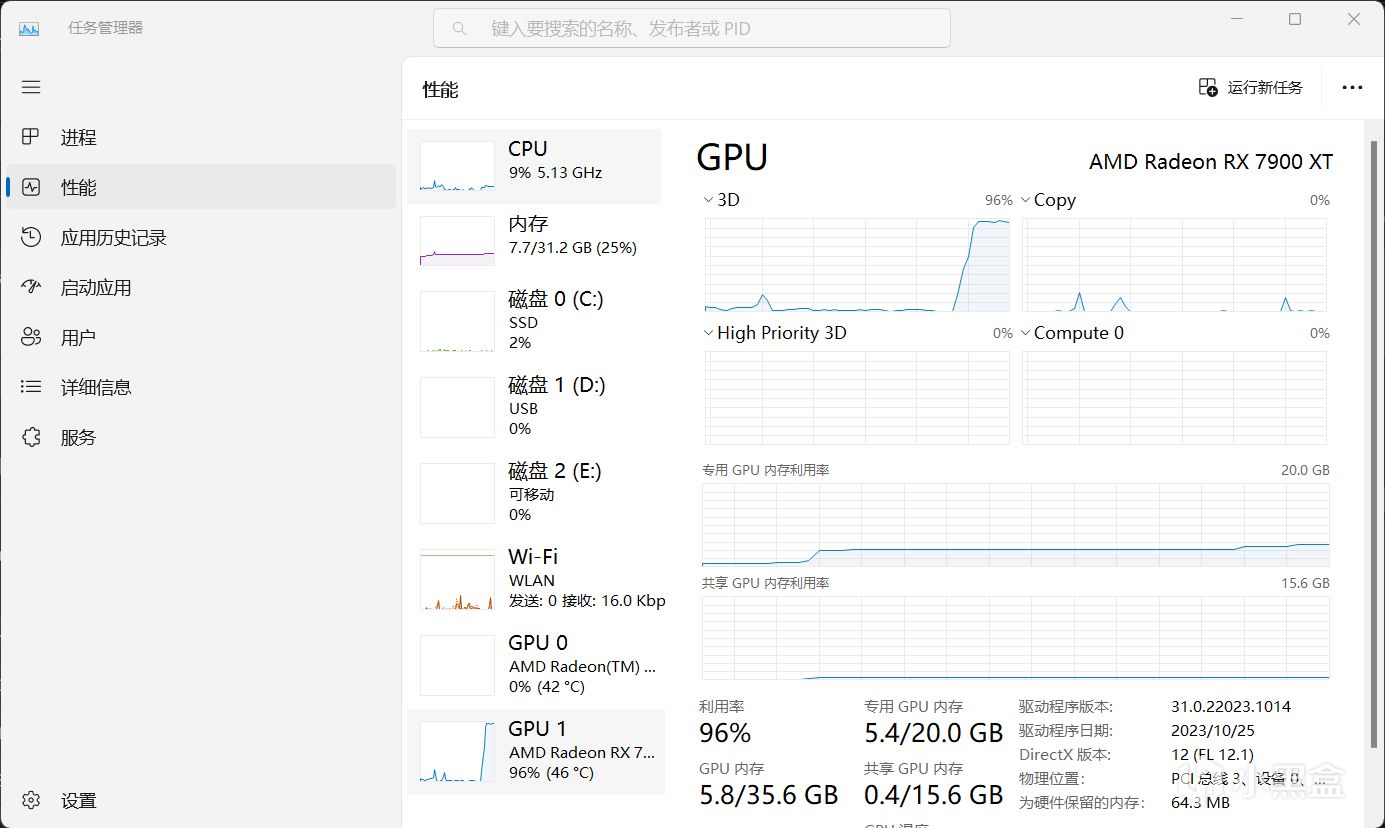Click the three-dot more options button
The image size is (1385, 828).
coord(1352,88)
